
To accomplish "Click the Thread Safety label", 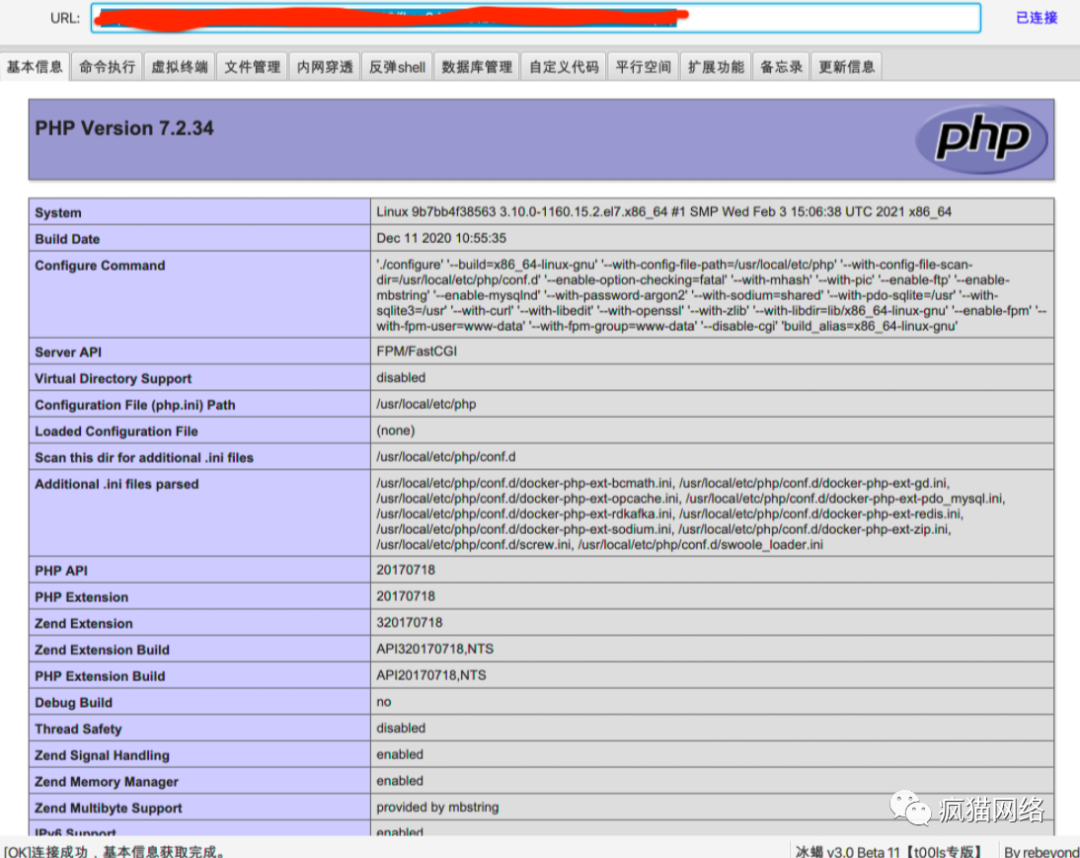I will pyautogui.click(x=78, y=729).
